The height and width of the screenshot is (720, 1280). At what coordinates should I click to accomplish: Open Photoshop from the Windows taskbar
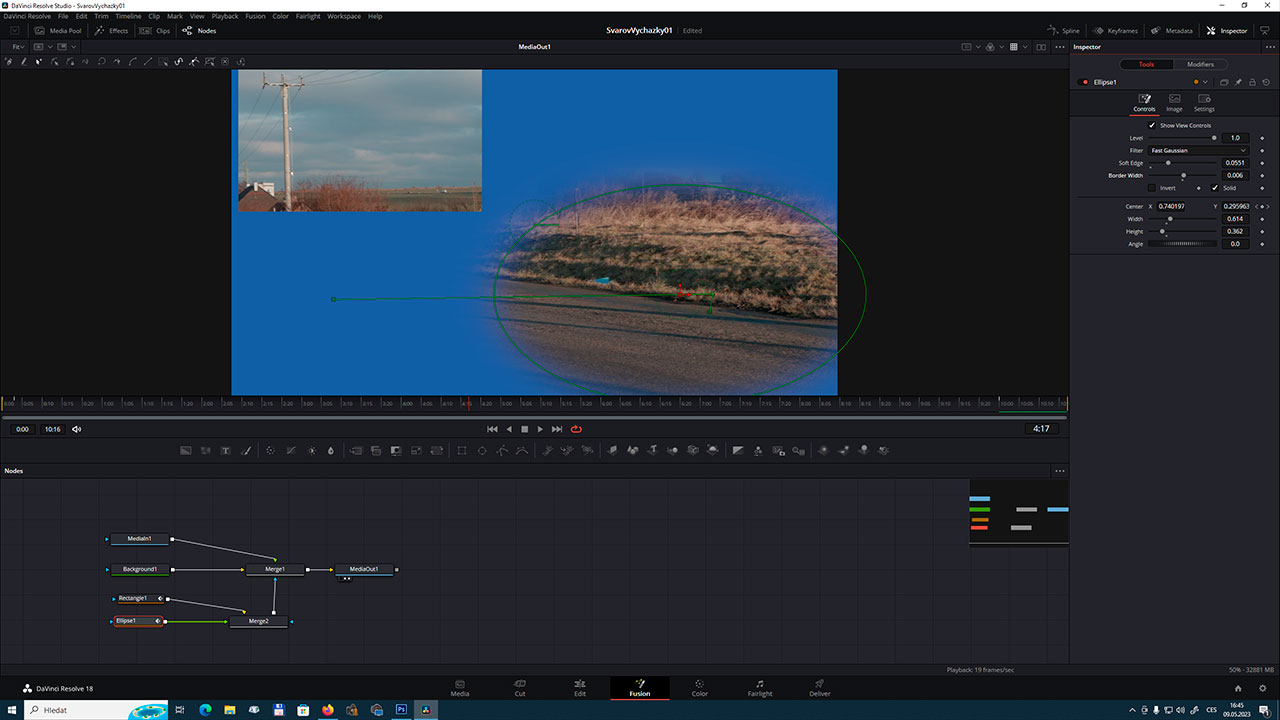tap(401, 709)
